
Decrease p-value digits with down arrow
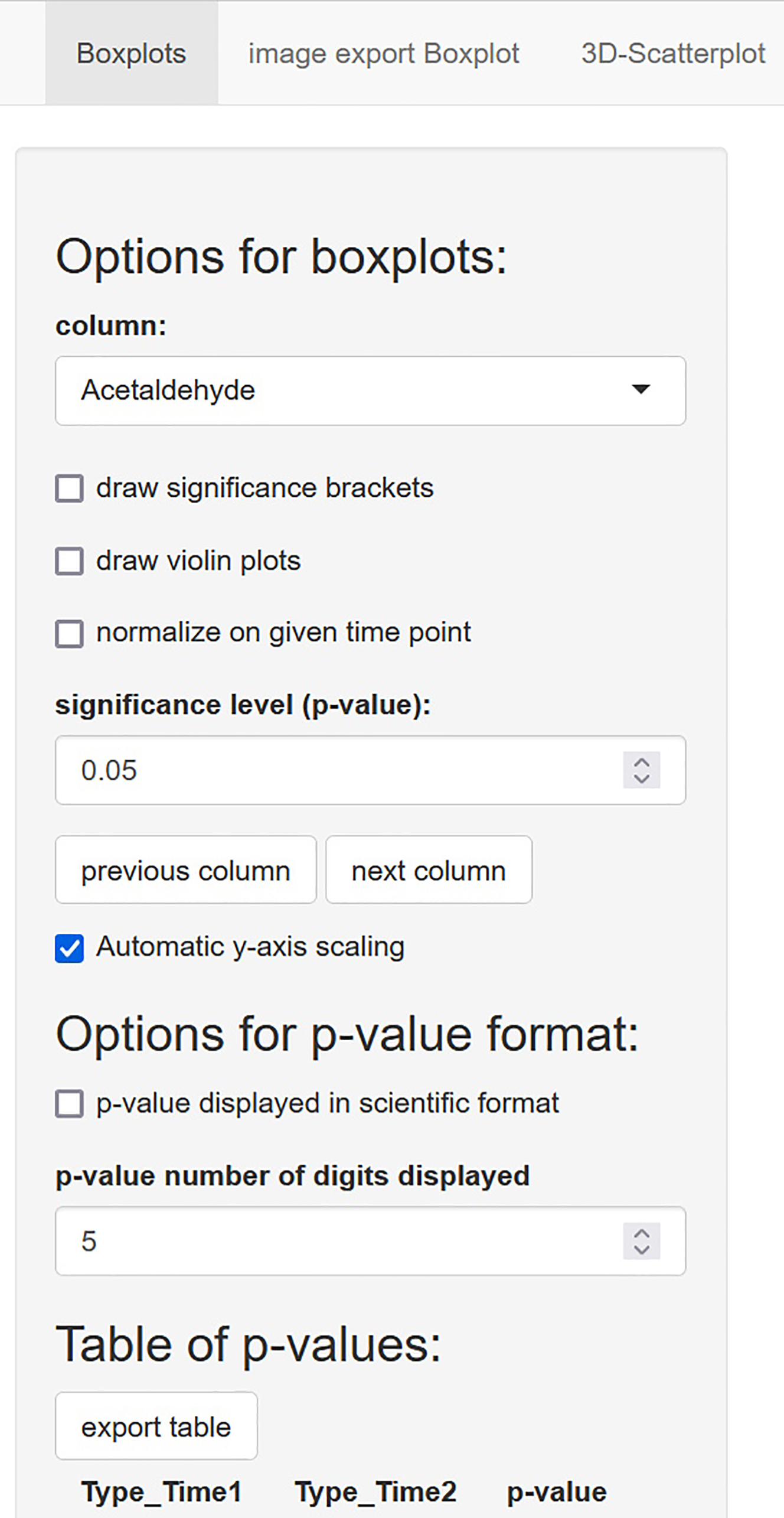pyautogui.click(x=642, y=1249)
